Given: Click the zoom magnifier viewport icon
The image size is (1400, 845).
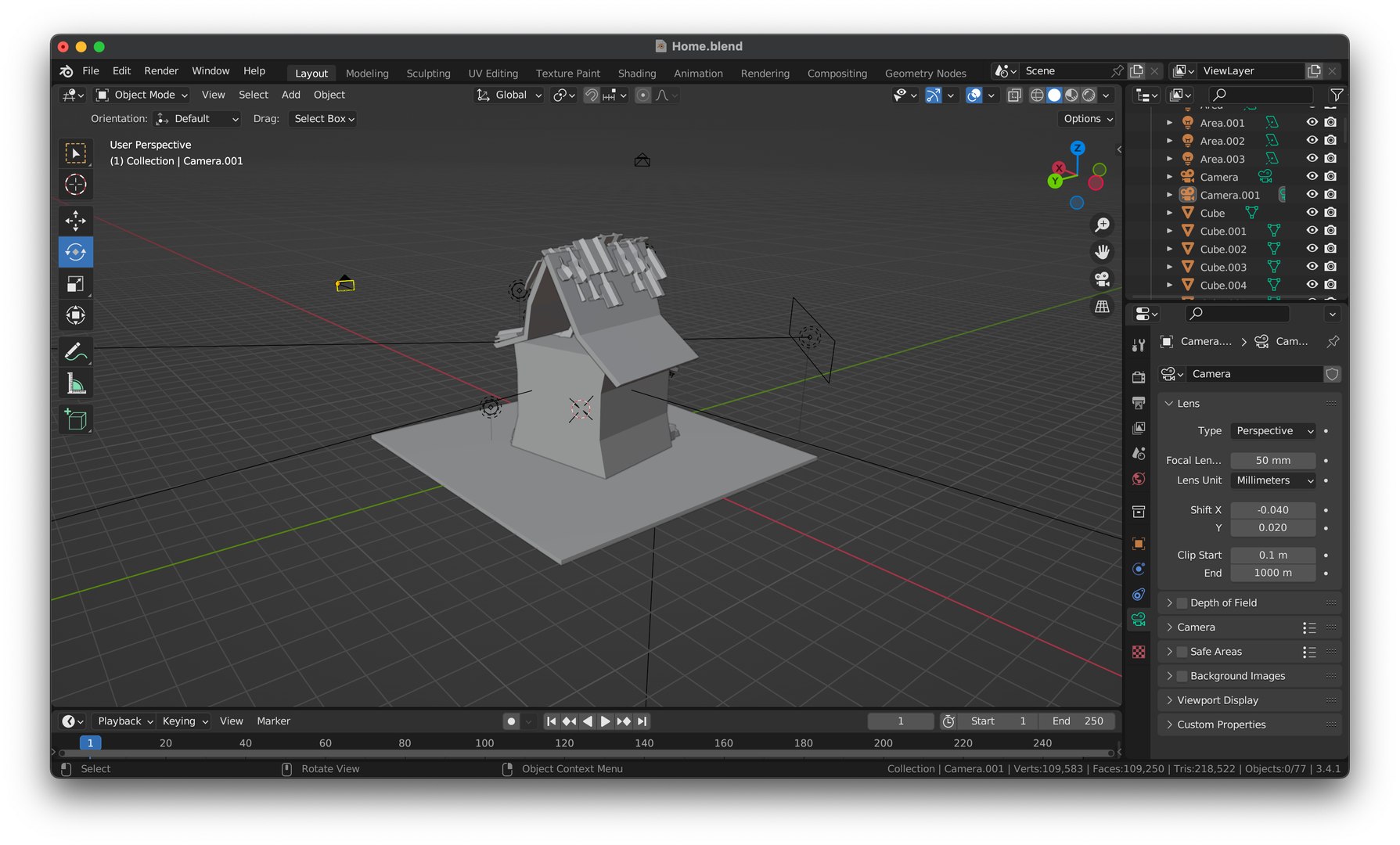Looking at the screenshot, I should click(x=1102, y=225).
